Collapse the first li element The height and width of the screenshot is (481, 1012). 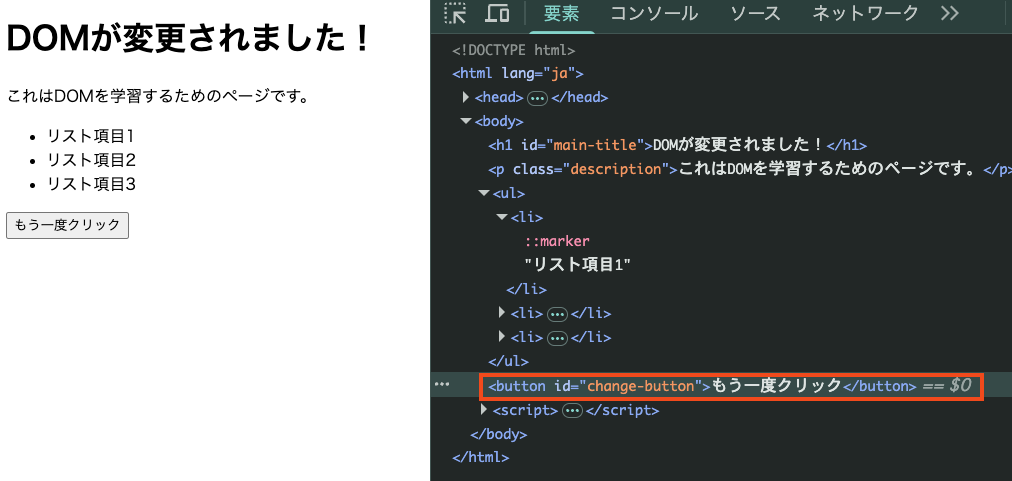502,217
